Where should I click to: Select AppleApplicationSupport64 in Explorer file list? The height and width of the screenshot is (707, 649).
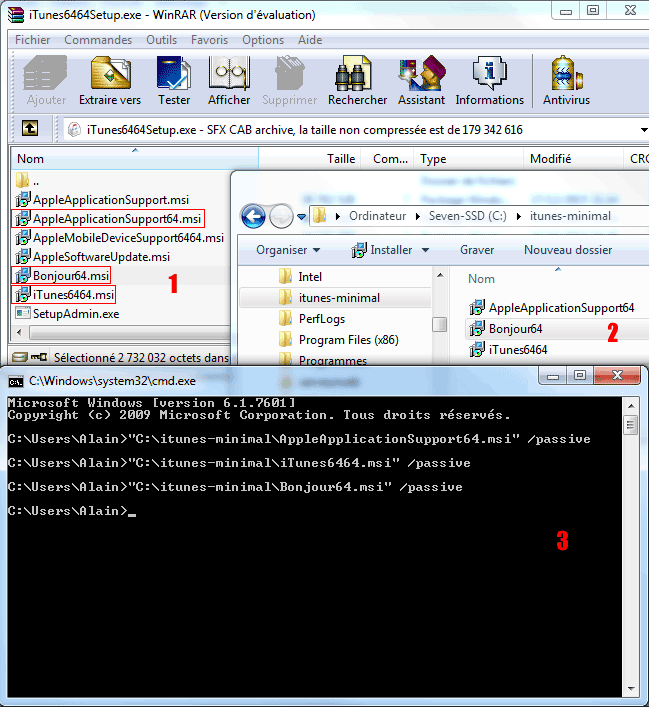[x=552, y=308]
